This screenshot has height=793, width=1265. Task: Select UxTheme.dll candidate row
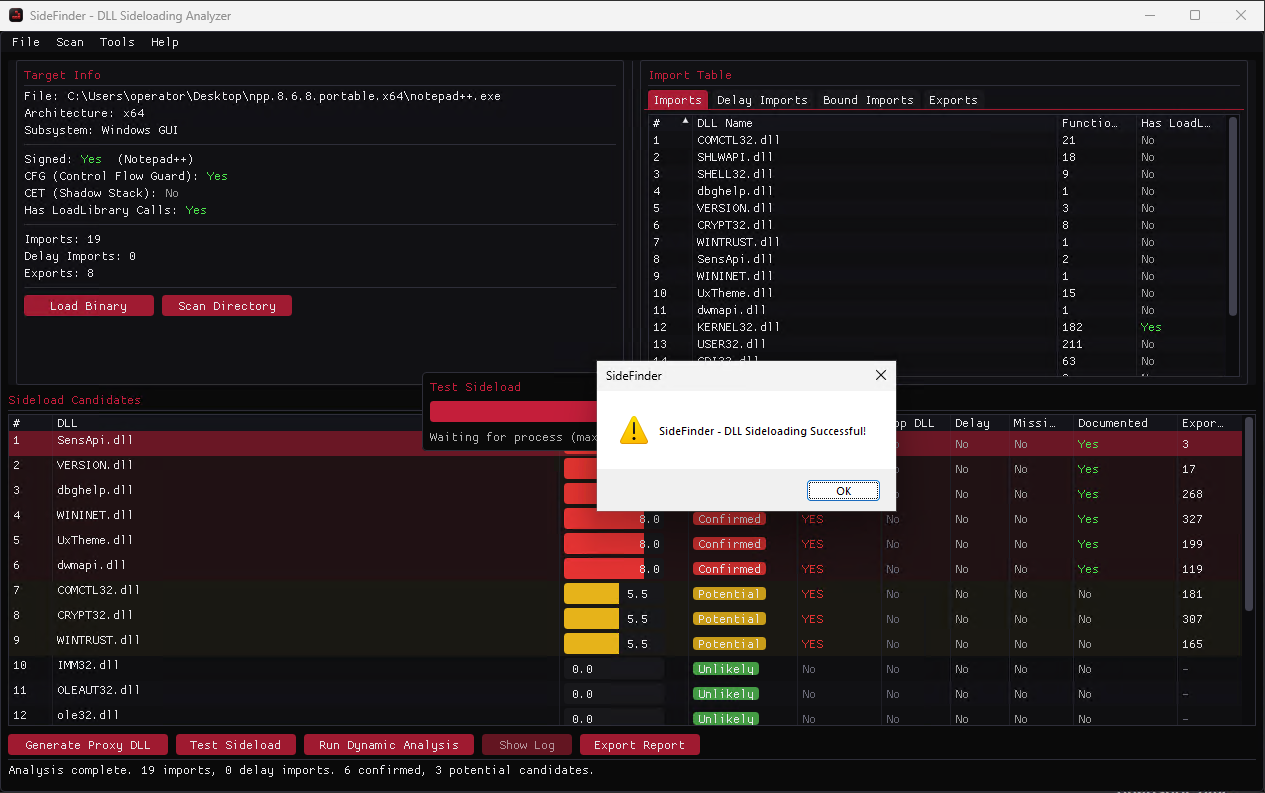click(x=625, y=543)
